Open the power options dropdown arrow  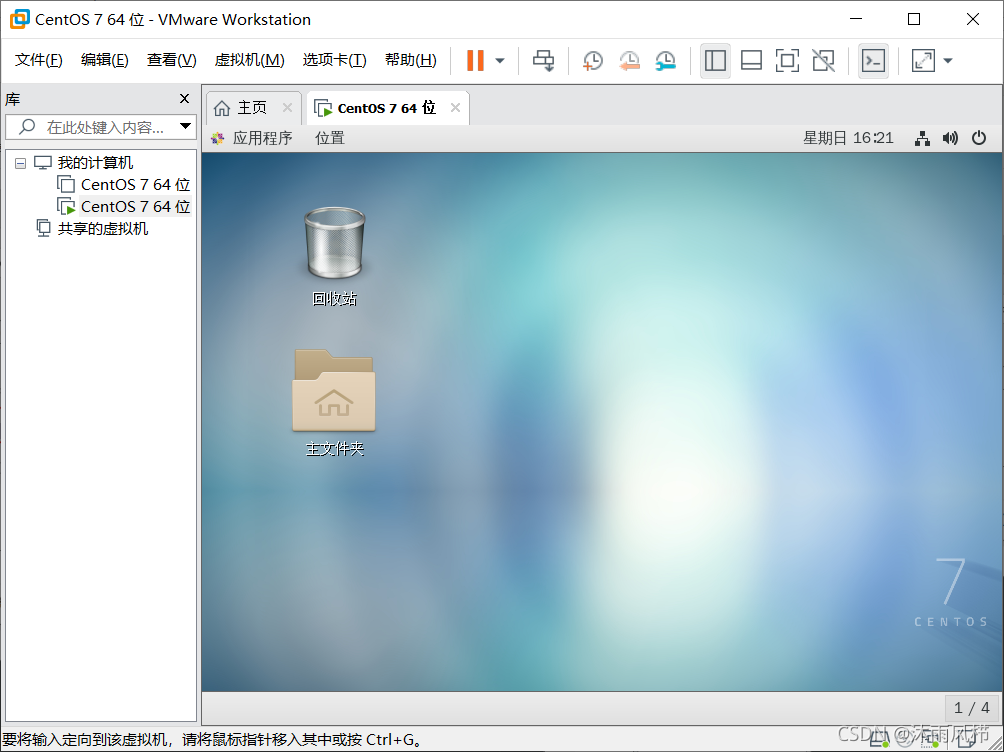tap(500, 61)
